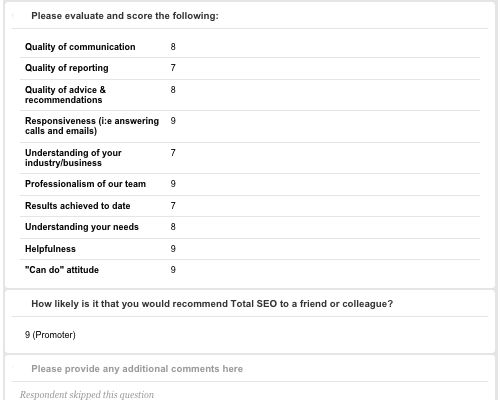Select the Quality of reporting label
The image size is (501, 400).
tap(67, 68)
